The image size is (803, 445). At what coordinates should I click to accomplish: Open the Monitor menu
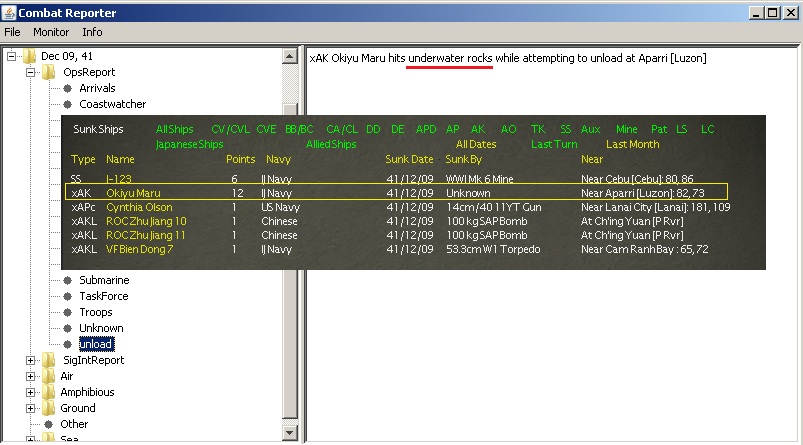51,32
